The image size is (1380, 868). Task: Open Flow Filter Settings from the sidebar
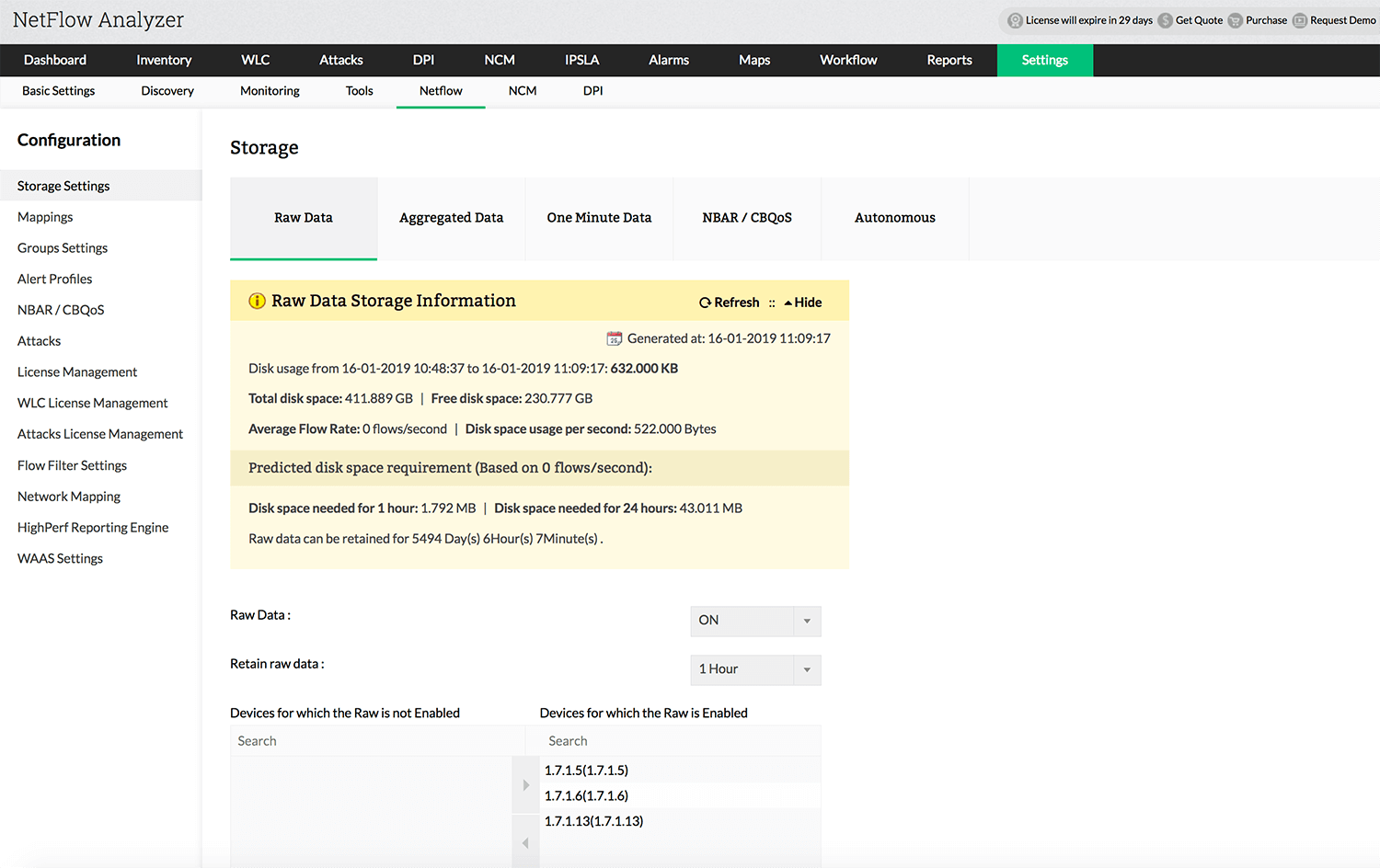(72, 465)
